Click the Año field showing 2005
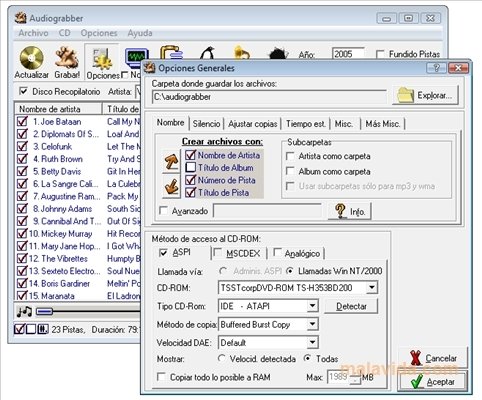Image resolution: width=482 pixels, height=400 pixels. pos(348,54)
